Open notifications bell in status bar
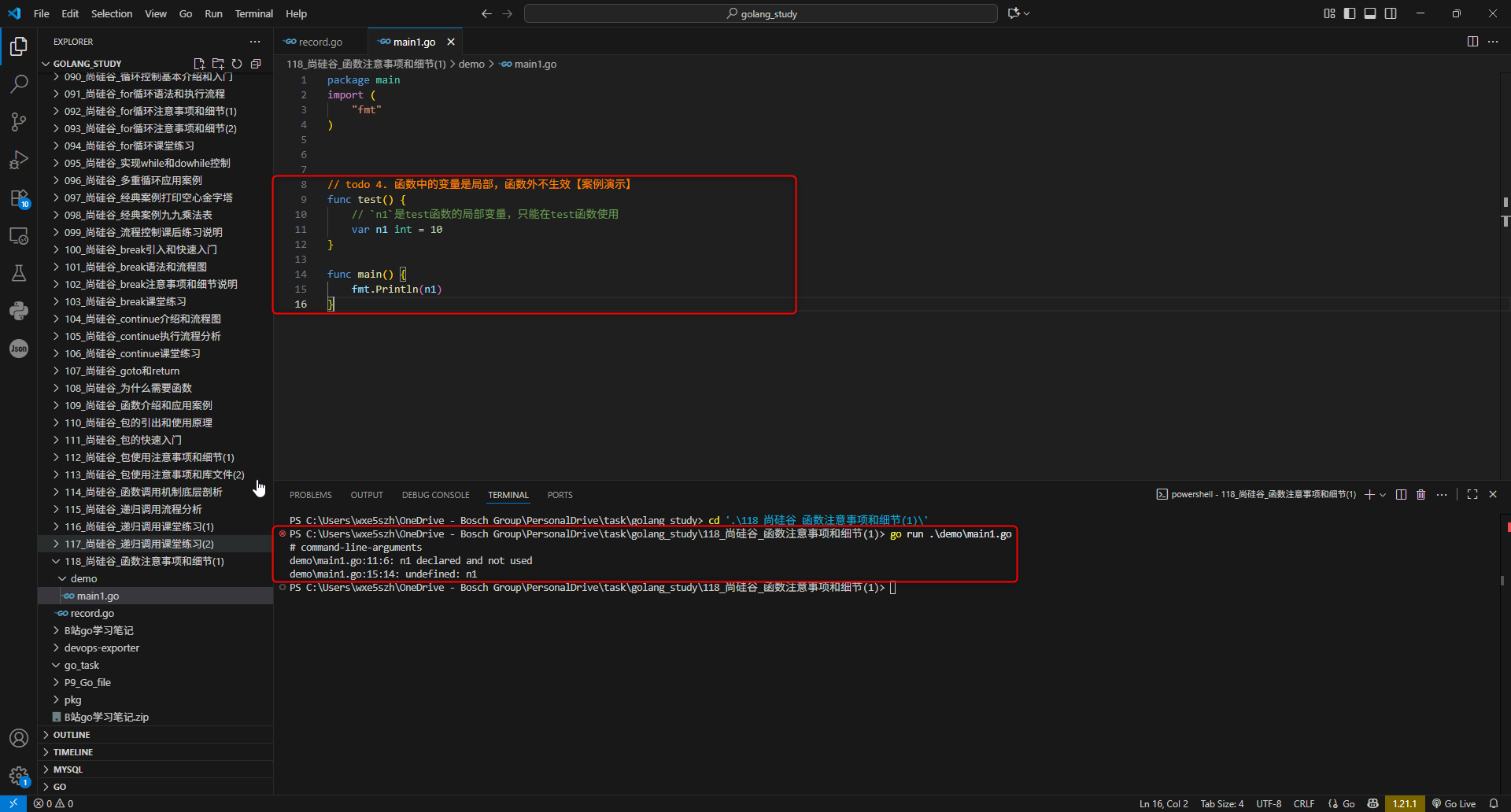This screenshot has width=1511, height=812. (x=1494, y=804)
